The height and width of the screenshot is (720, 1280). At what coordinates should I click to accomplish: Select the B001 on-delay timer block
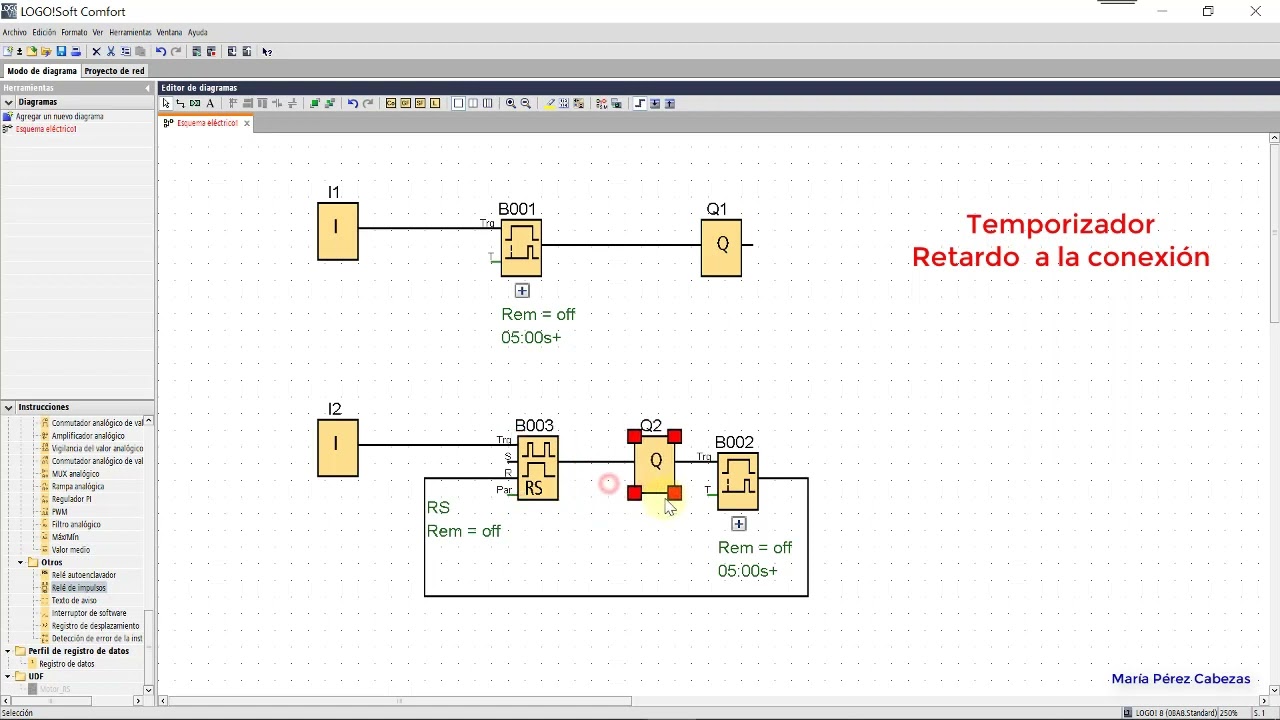(x=521, y=248)
